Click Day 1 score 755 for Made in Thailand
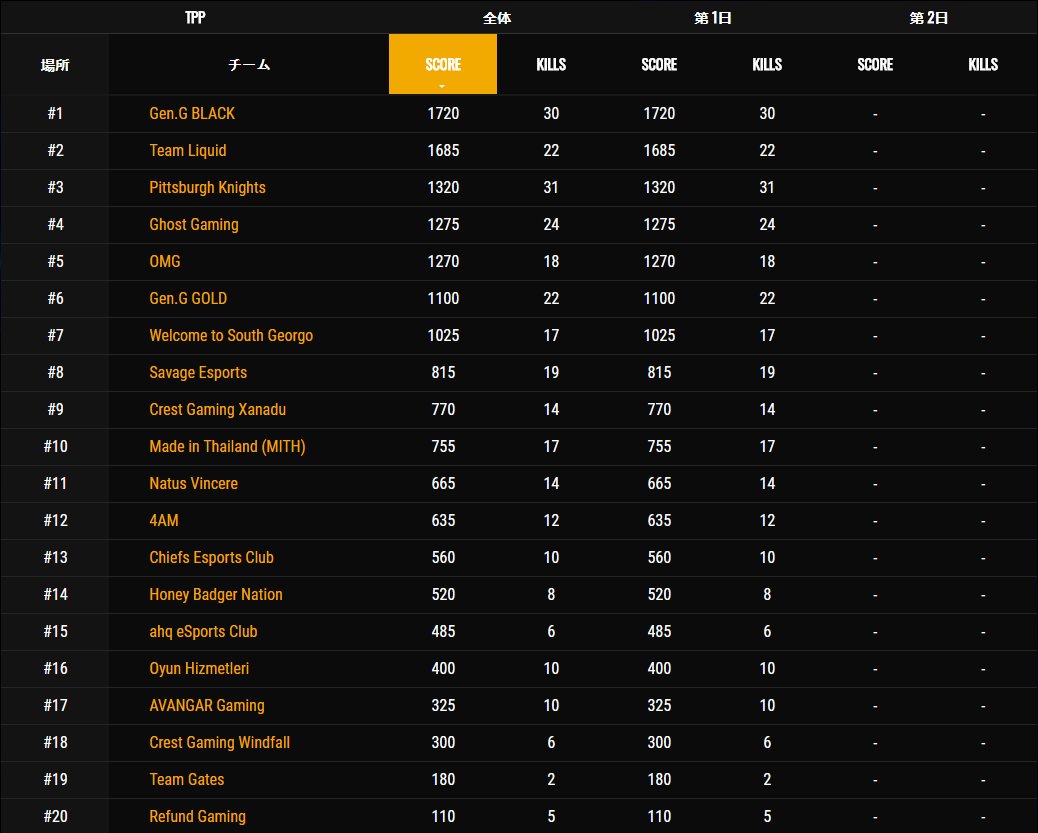1038x833 pixels. tap(659, 446)
